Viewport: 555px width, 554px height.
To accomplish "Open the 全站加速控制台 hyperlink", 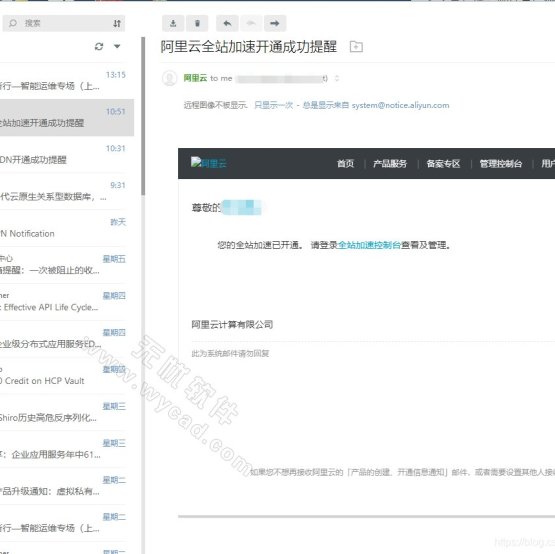I will tap(369, 245).
